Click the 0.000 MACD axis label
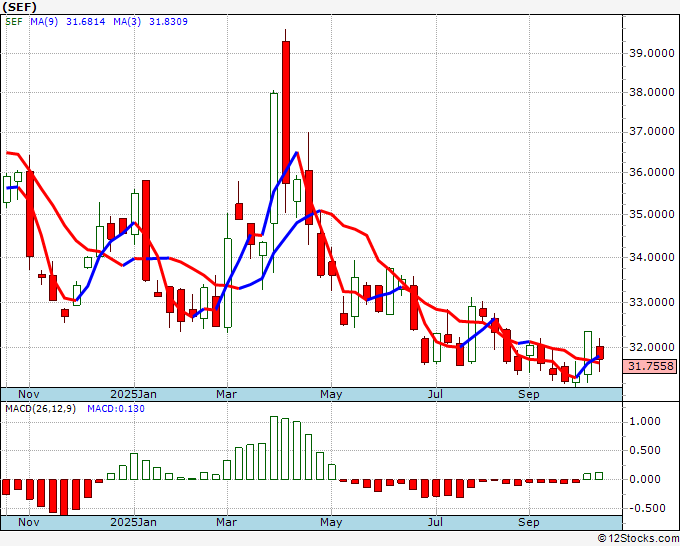The height and width of the screenshot is (546, 680). tap(644, 479)
